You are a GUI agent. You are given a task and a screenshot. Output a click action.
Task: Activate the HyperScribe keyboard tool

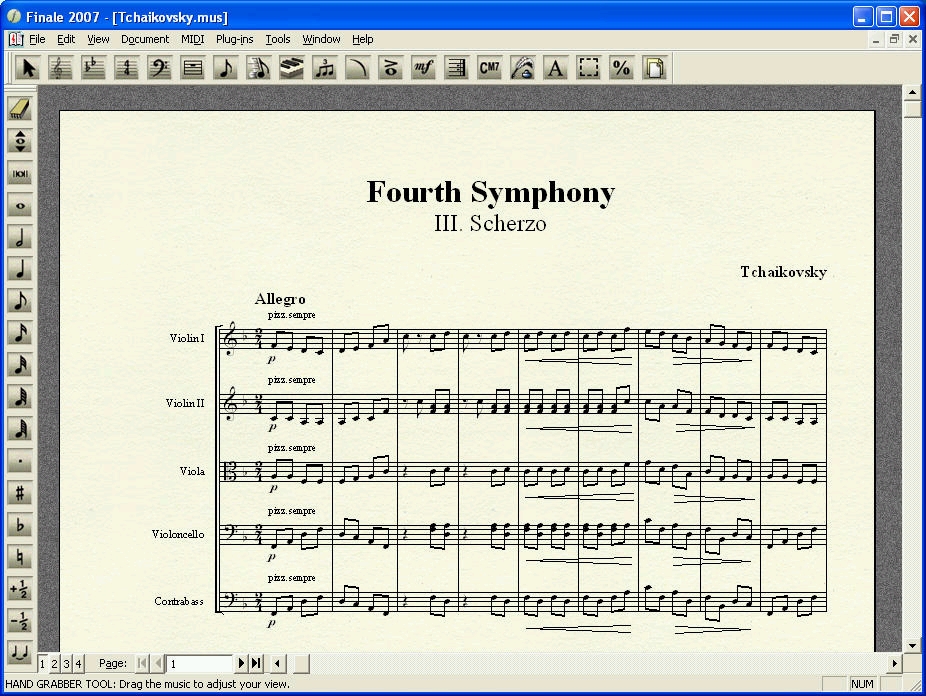coord(292,68)
